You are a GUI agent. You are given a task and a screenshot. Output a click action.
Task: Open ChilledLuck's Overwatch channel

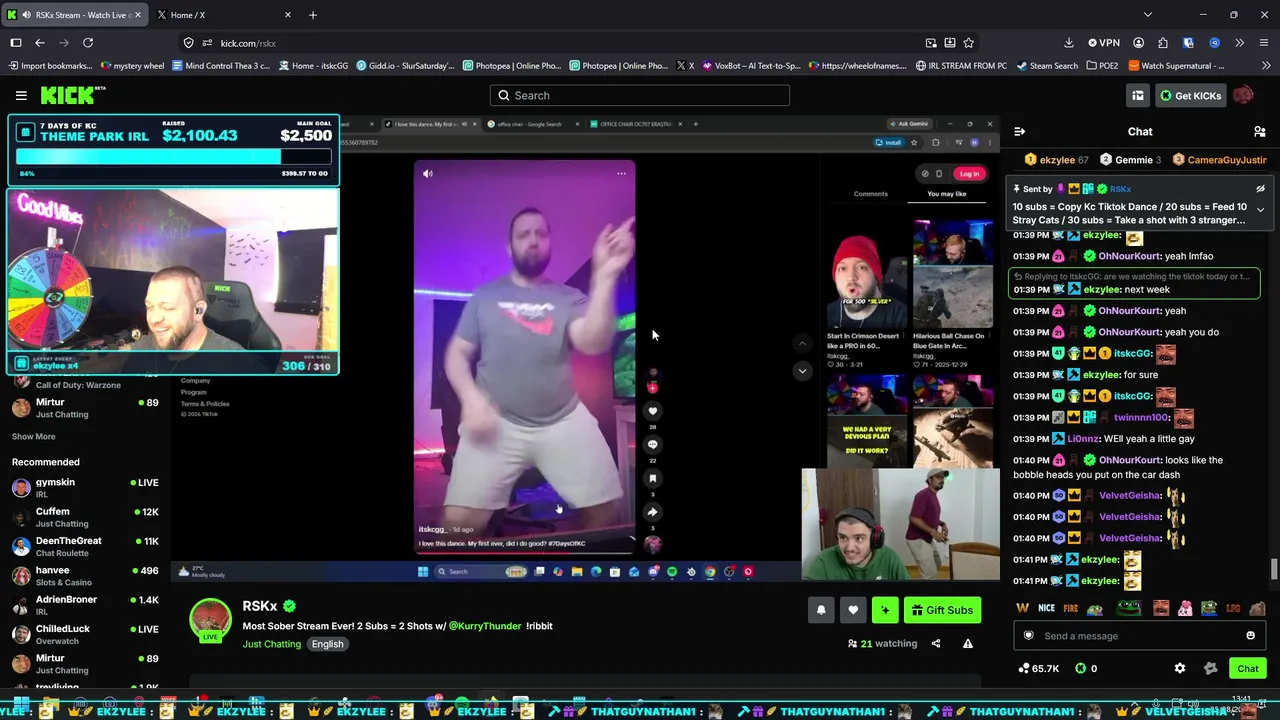[85, 635]
